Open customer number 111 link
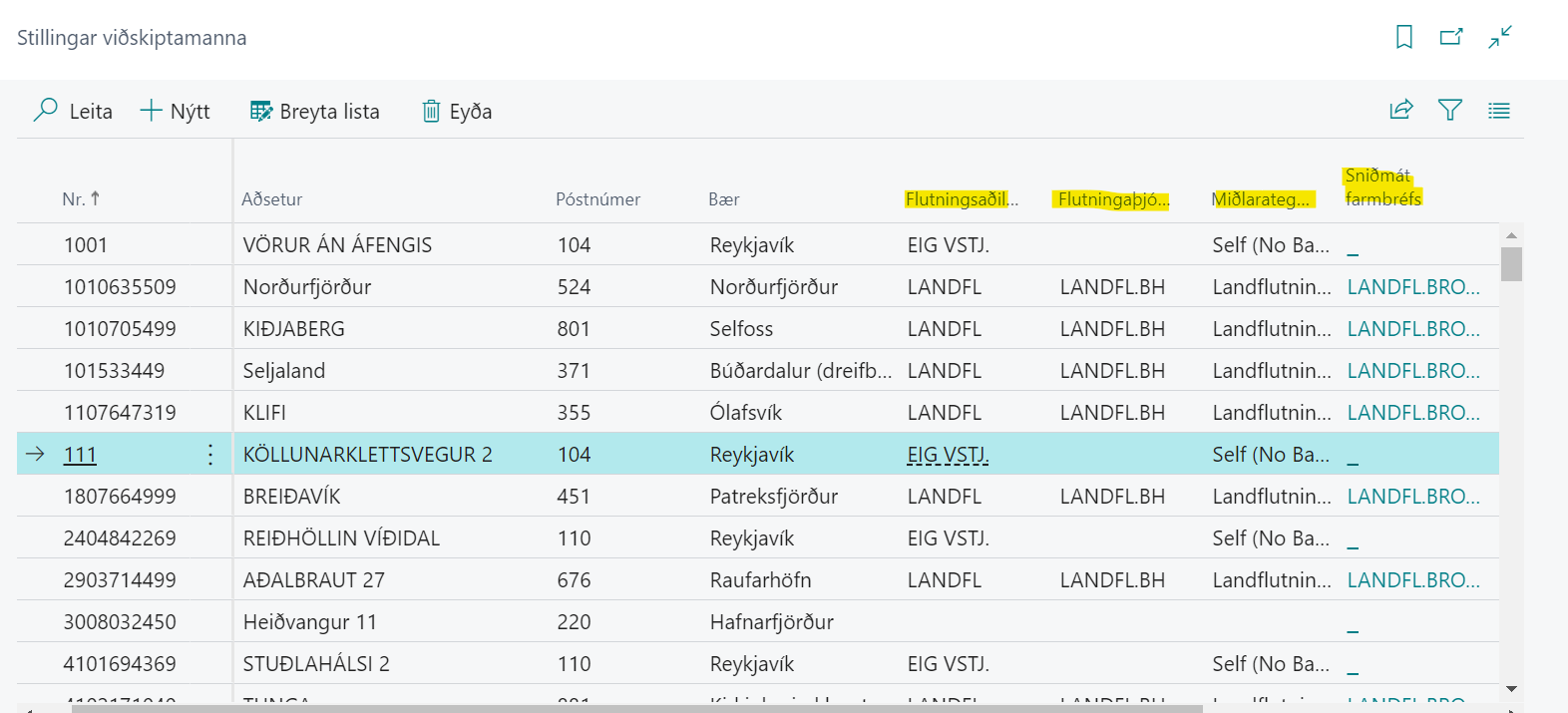 (x=80, y=455)
